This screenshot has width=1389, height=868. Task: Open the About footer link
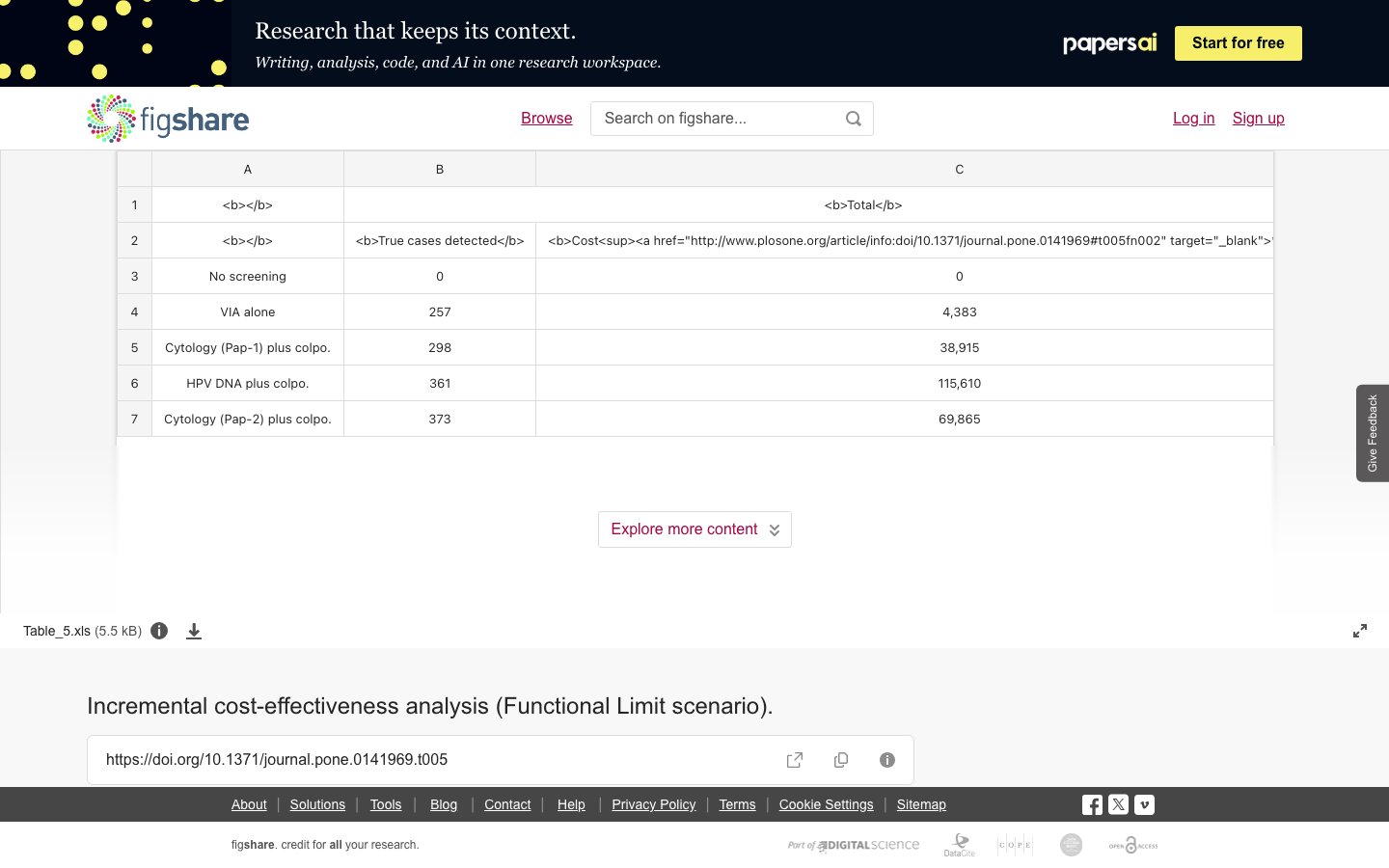pyautogui.click(x=249, y=804)
